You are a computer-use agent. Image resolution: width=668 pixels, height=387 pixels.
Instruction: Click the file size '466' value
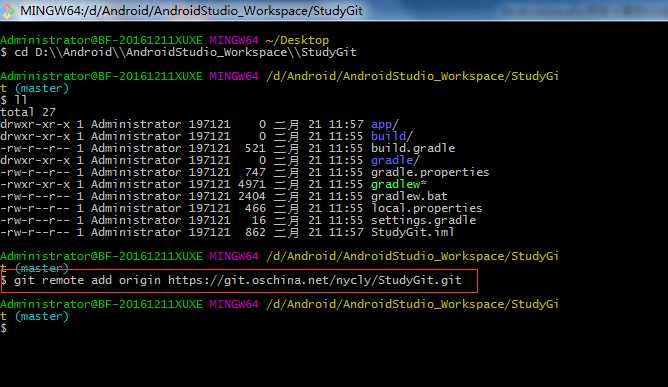click(255, 208)
